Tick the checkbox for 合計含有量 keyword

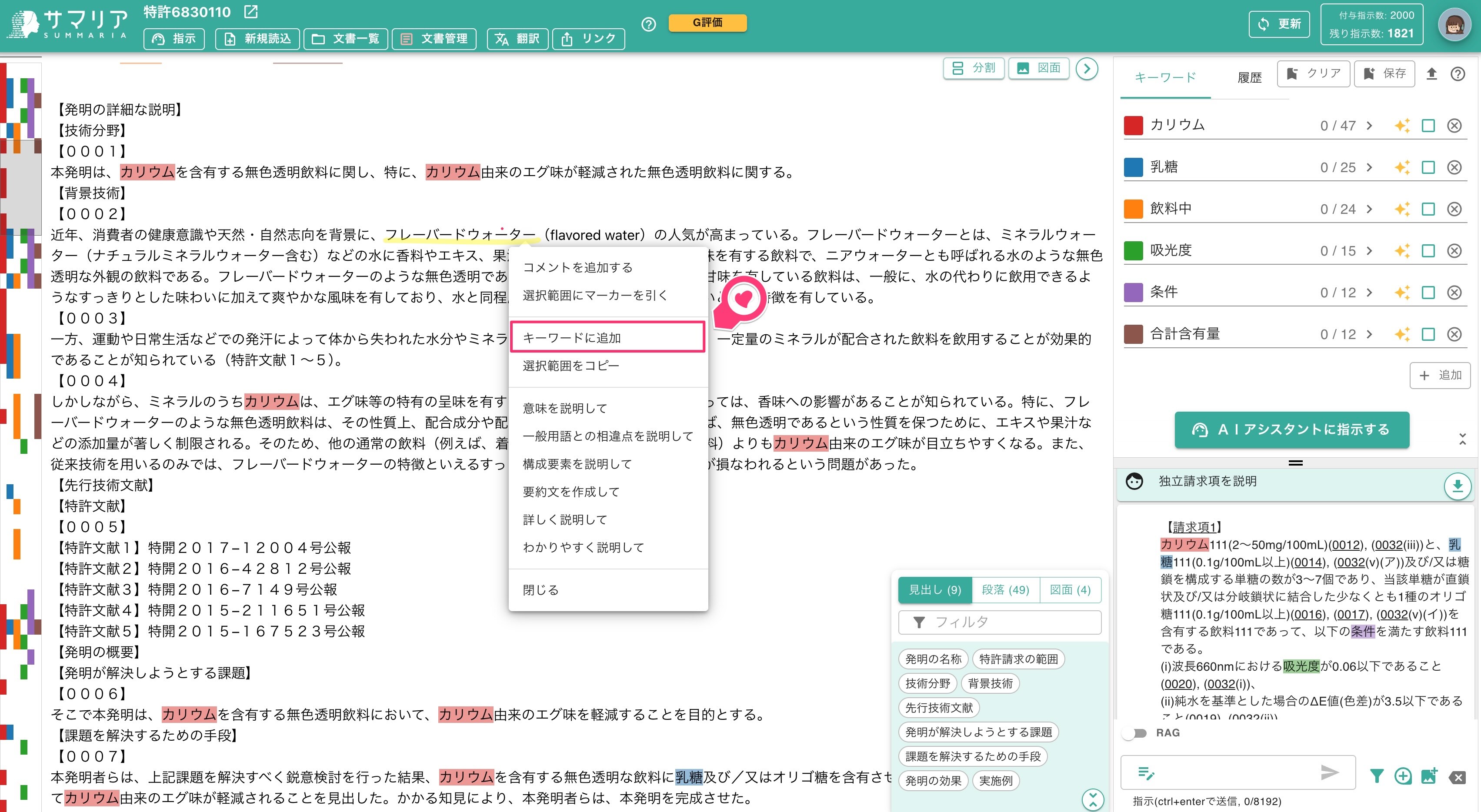click(1428, 334)
